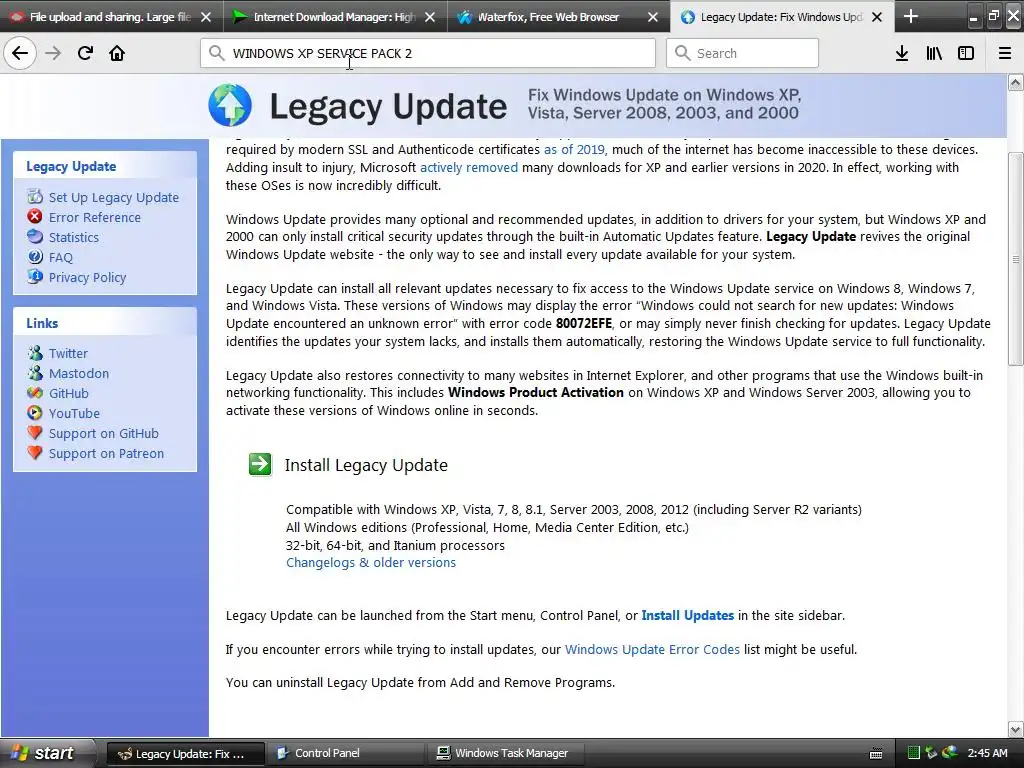Go back with the browser back arrow
The image size is (1024, 768).
(x=20, y=54)
